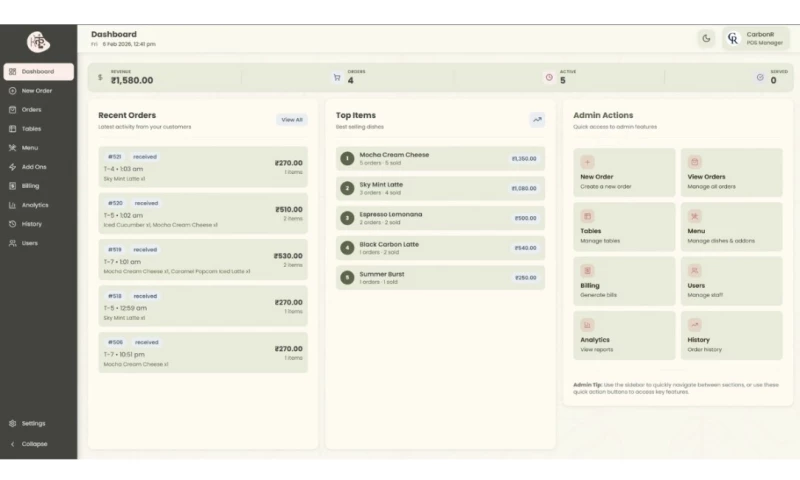Select Espresso Lemonana top item
The image size is (800, 480).
click(440, 218)
